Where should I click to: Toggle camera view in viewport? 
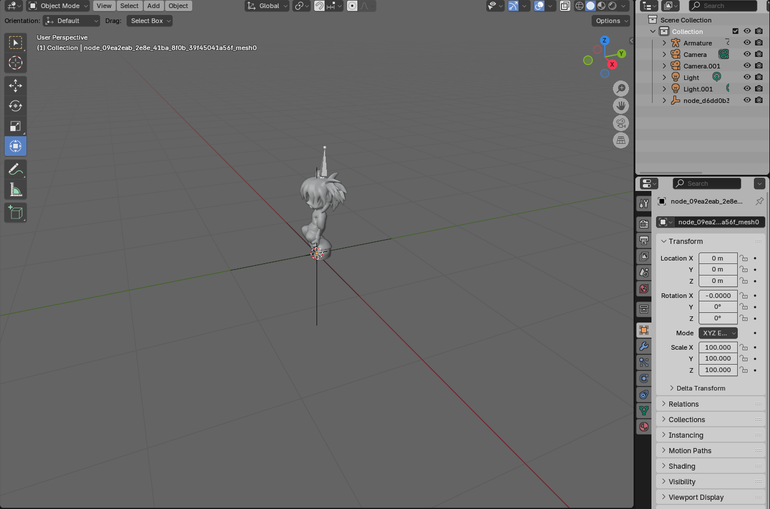pyautogui.click(x=621, y=123)
